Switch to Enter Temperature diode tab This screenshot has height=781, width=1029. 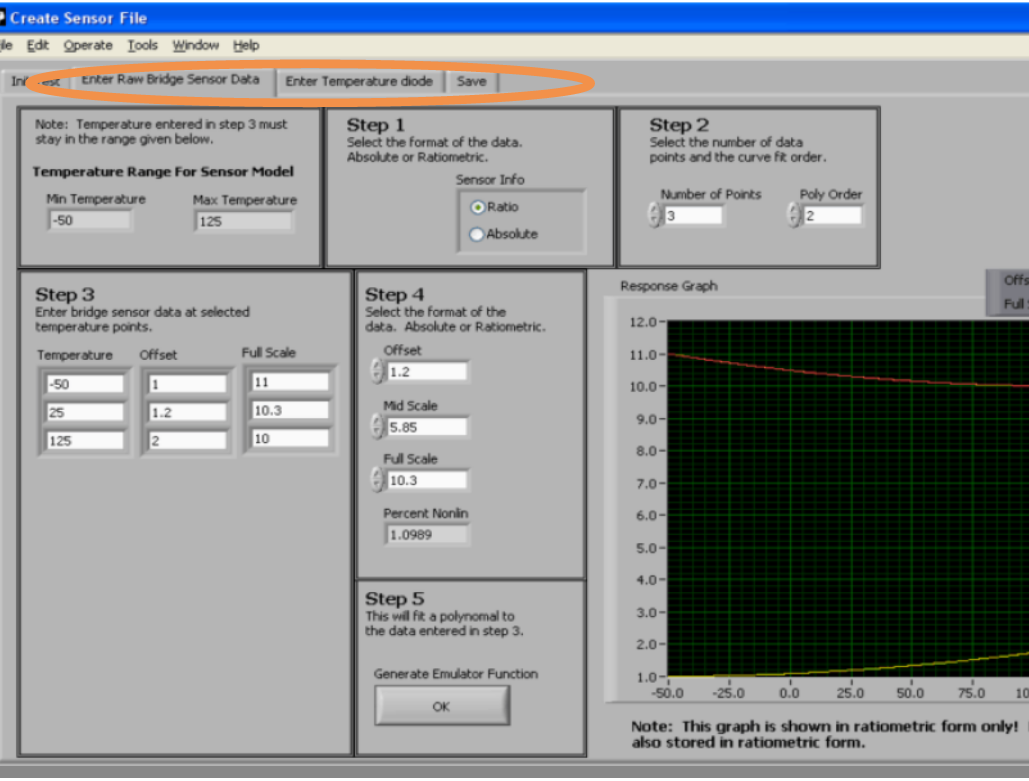[x=359, y=81]
